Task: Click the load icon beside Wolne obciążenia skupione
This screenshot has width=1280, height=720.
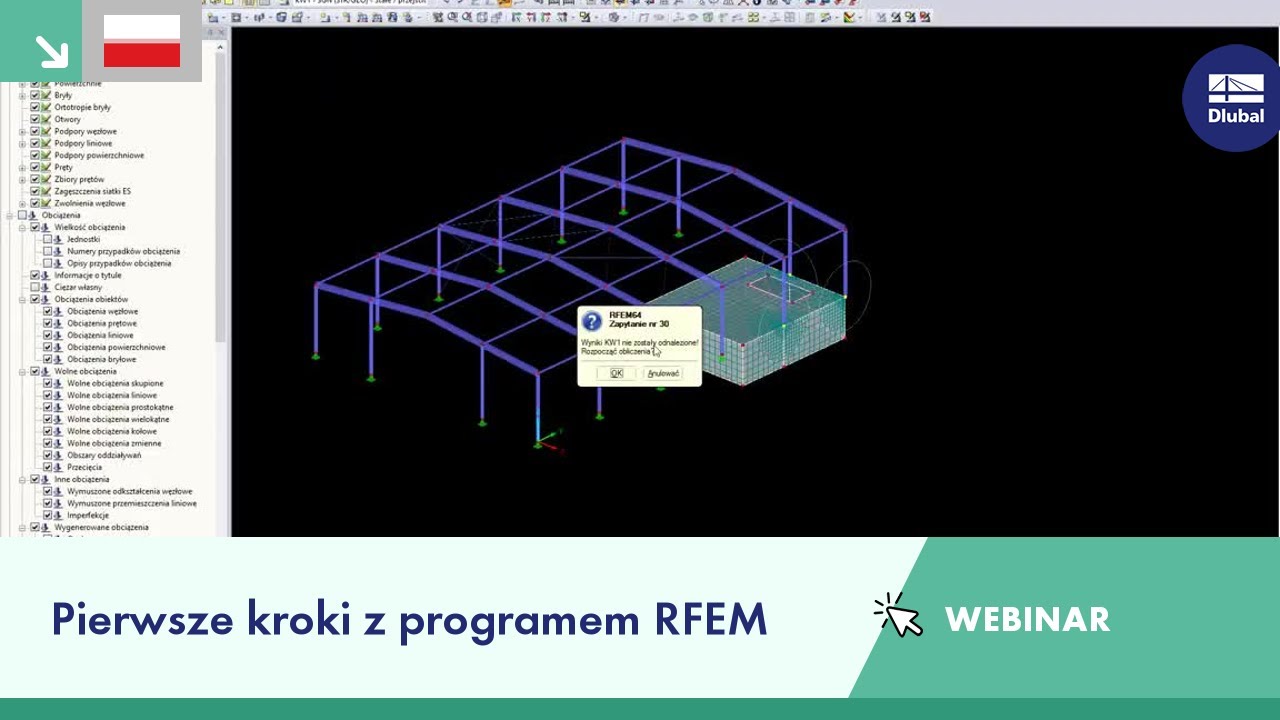Action: tap(58, 383)
